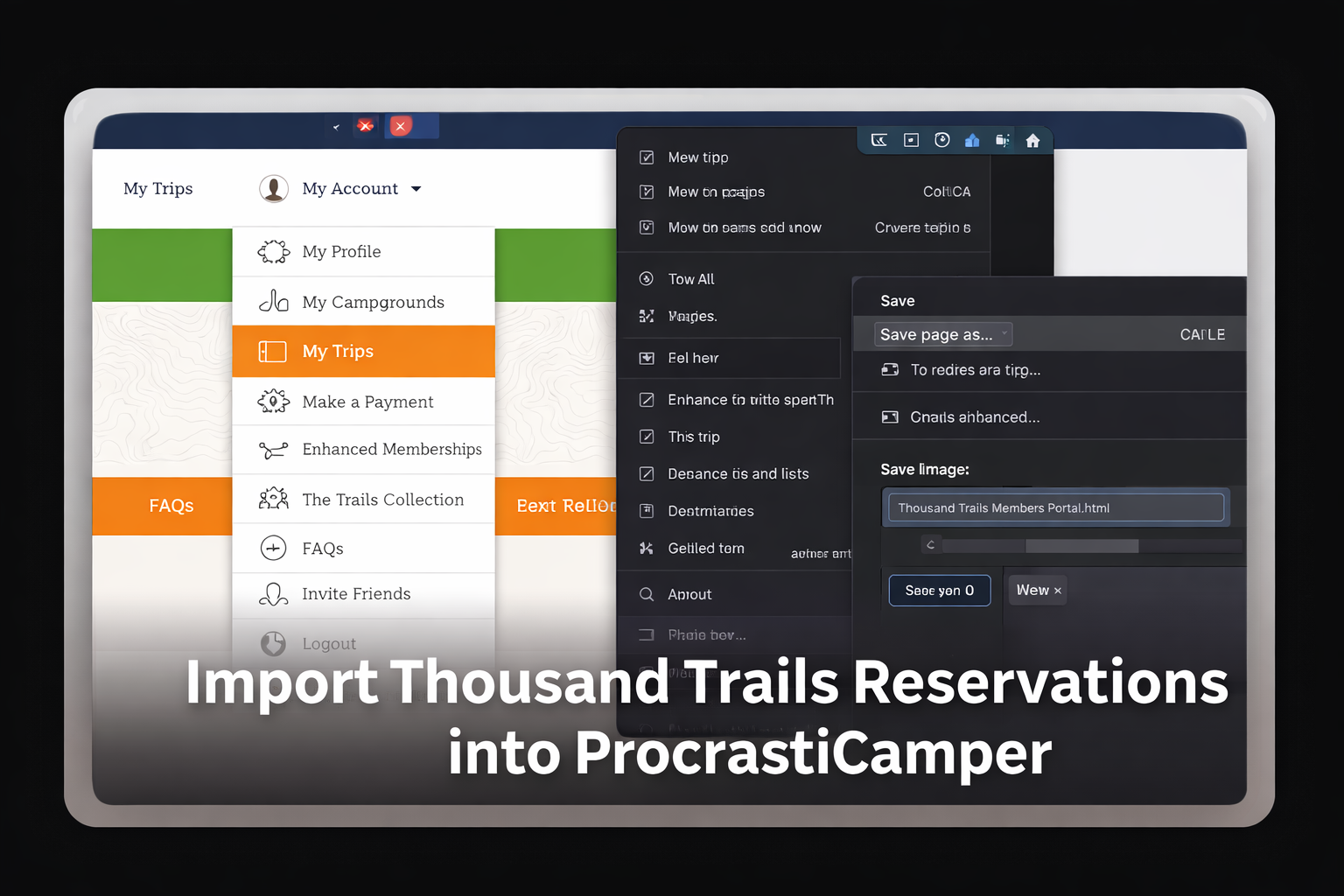Click the My Trips ticket icon
Image resolution: width=1344 pixels, height=896 pixels.
(x=272, y=352)
